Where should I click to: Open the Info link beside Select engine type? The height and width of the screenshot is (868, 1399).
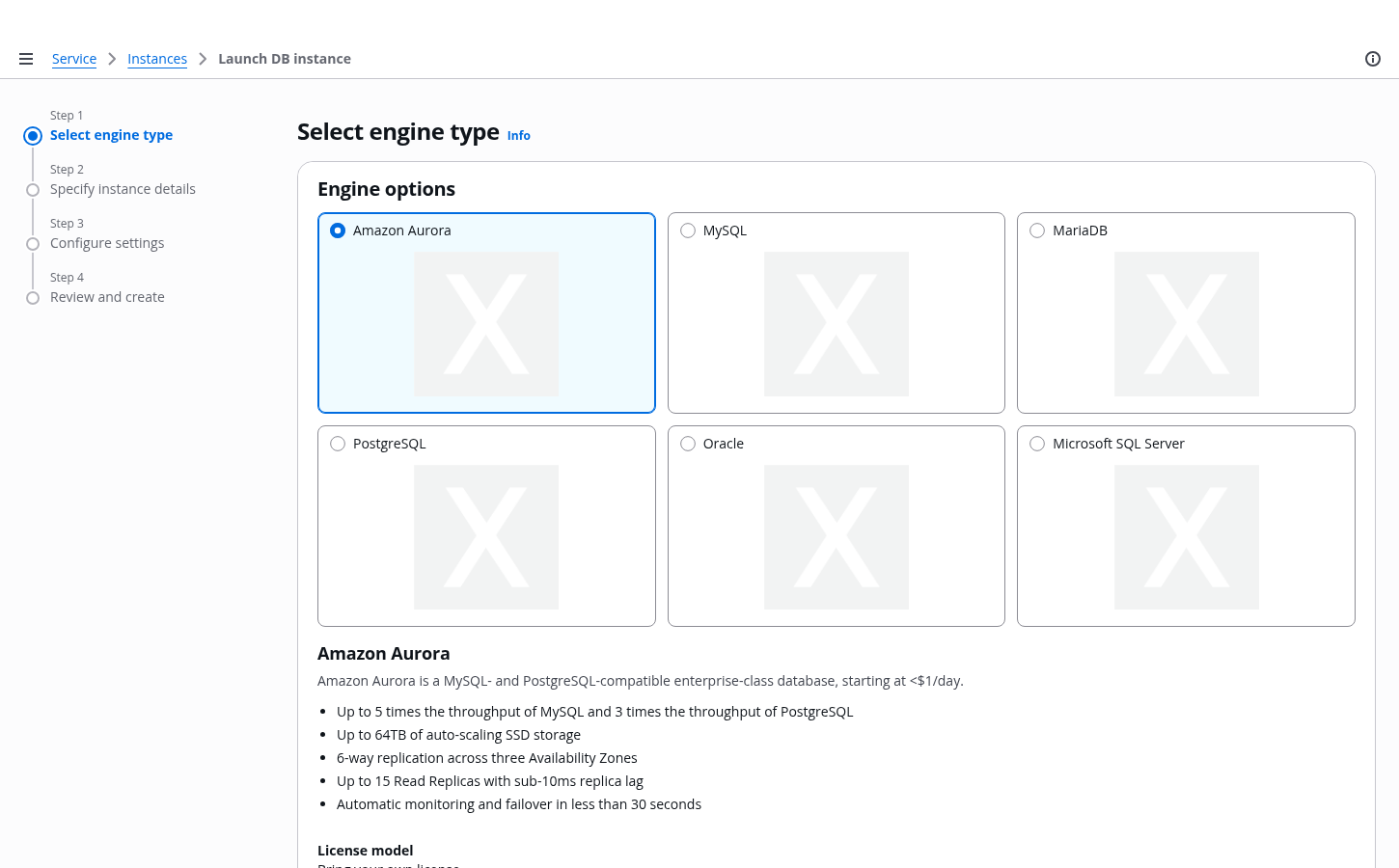point(519,136)
